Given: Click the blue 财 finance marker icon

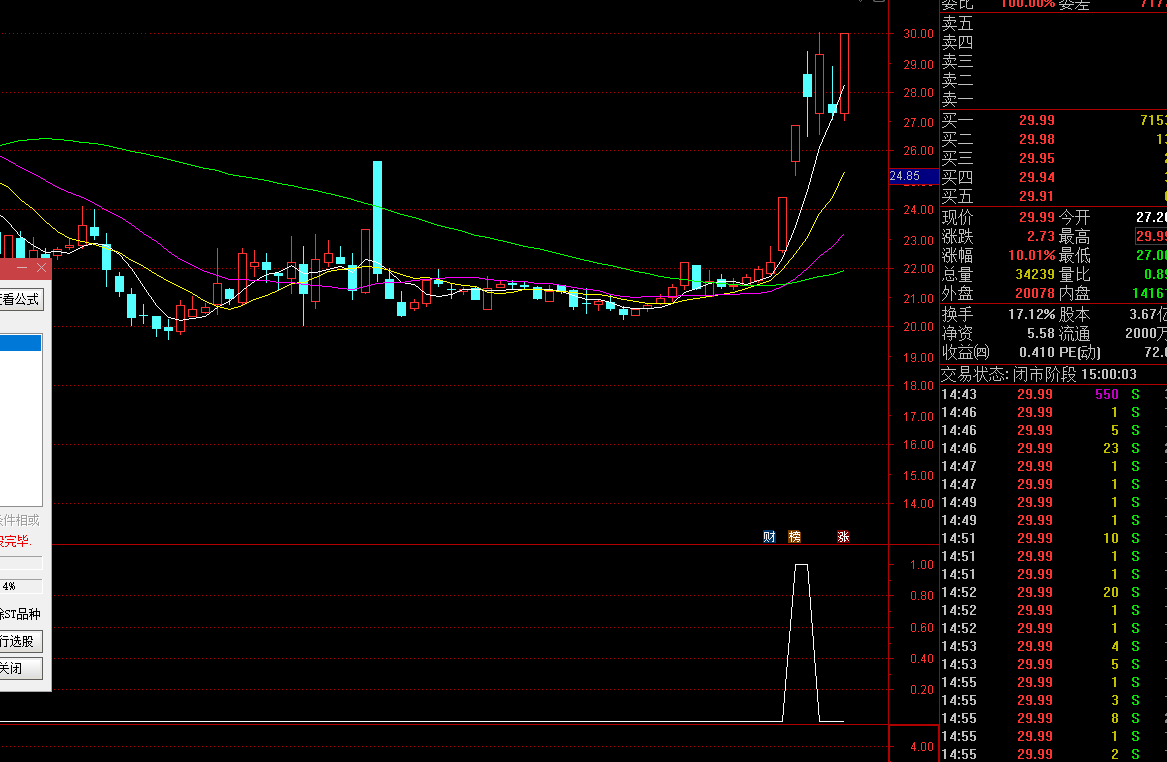Looking at the screenshot, I should point(770,537).
